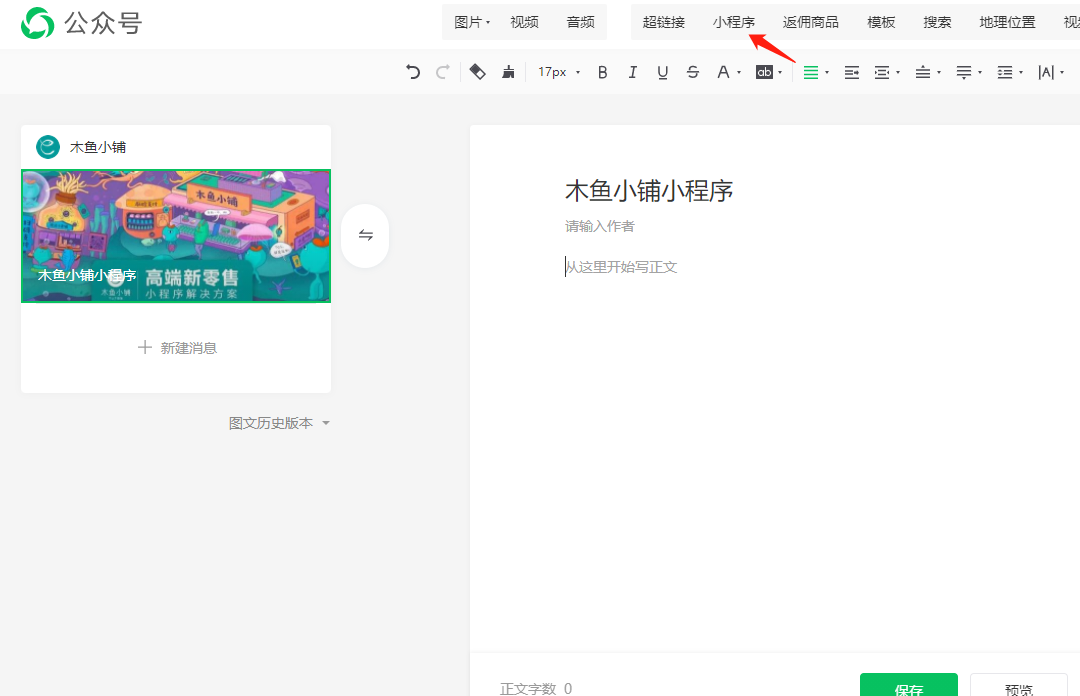The width and height of the screenshot is (1080, 696).
Task: Click the 正文字数 0 word count
Action: [x=536, y=688]
